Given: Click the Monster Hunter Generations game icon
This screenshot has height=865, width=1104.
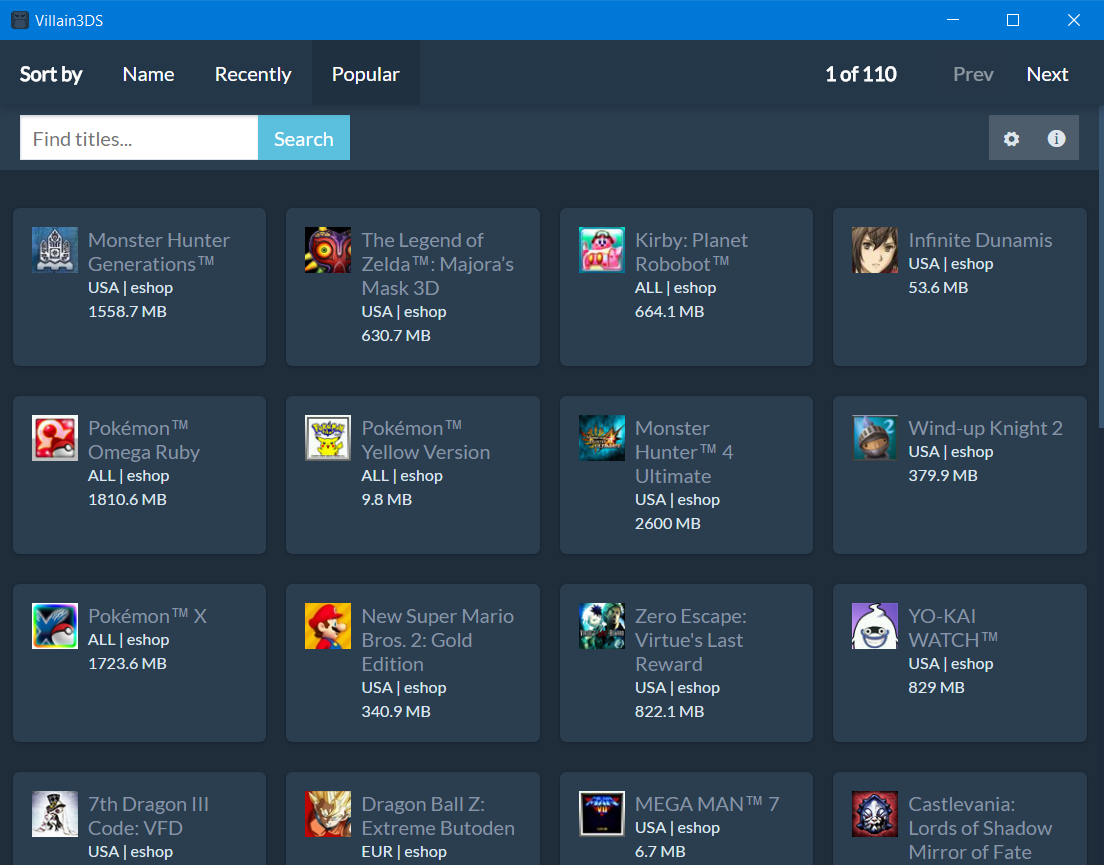Looking at the screenshot, I should coord(55,250).
